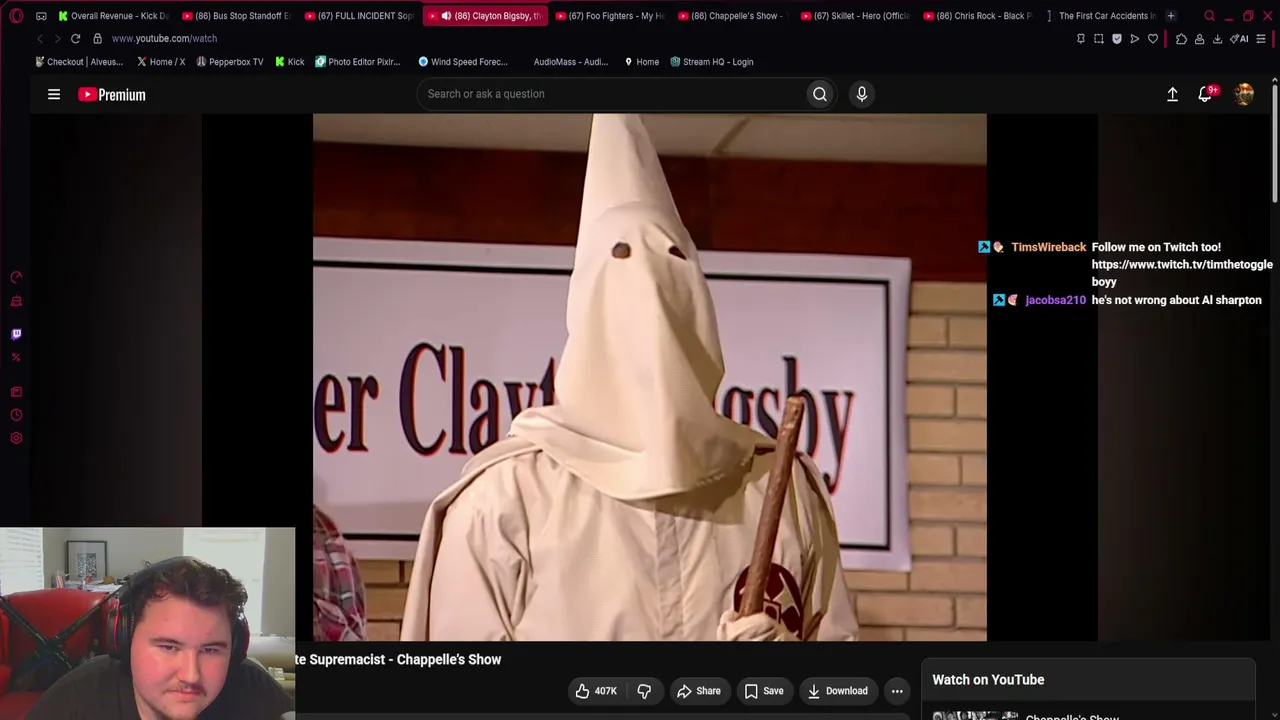The image size is (1280, 720).
Task: Switch to Chris Rock tab
Action: 979,16
